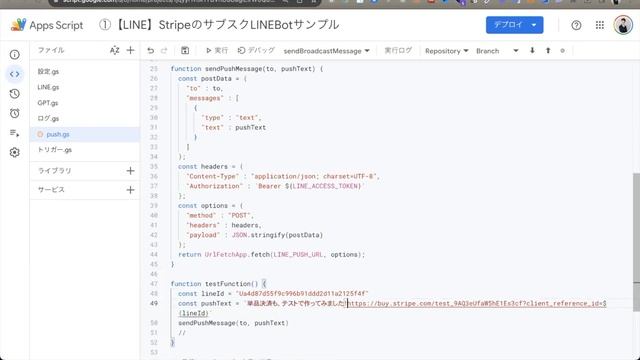
Task: Open Project Settings gear icon
Action: pos(15,152)
